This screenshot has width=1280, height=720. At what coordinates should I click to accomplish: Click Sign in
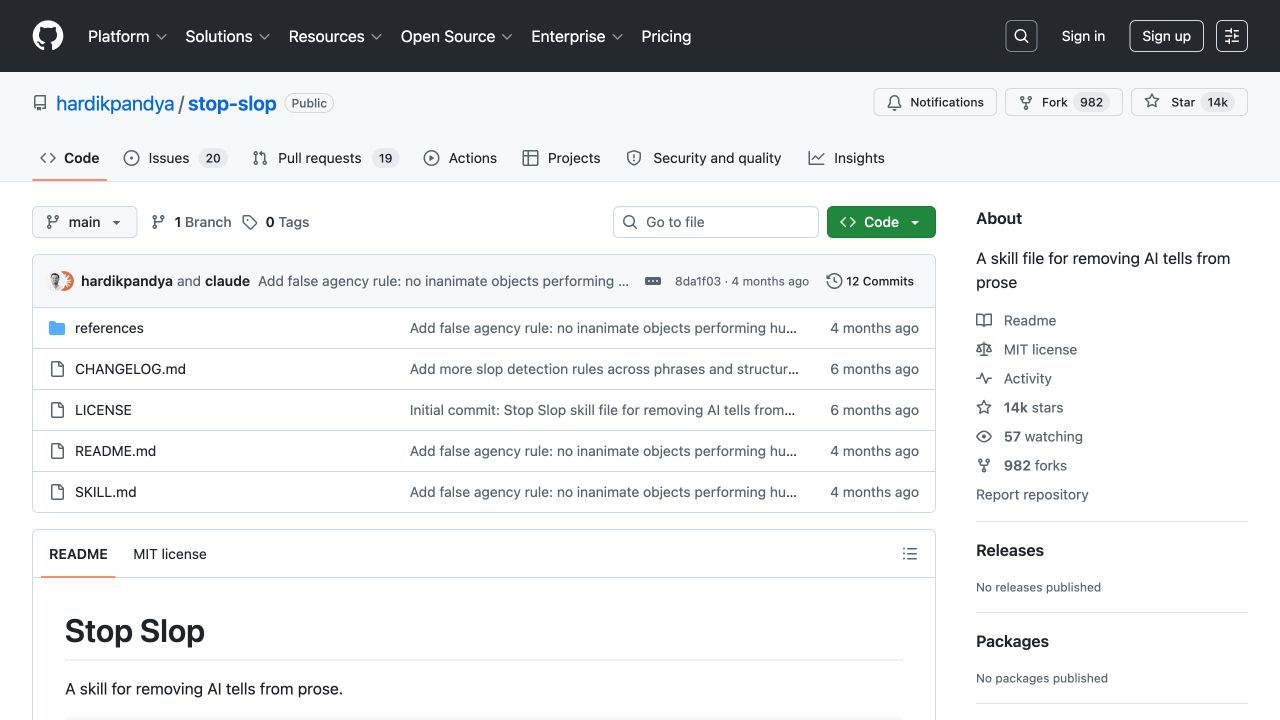tap(1083, 36)
